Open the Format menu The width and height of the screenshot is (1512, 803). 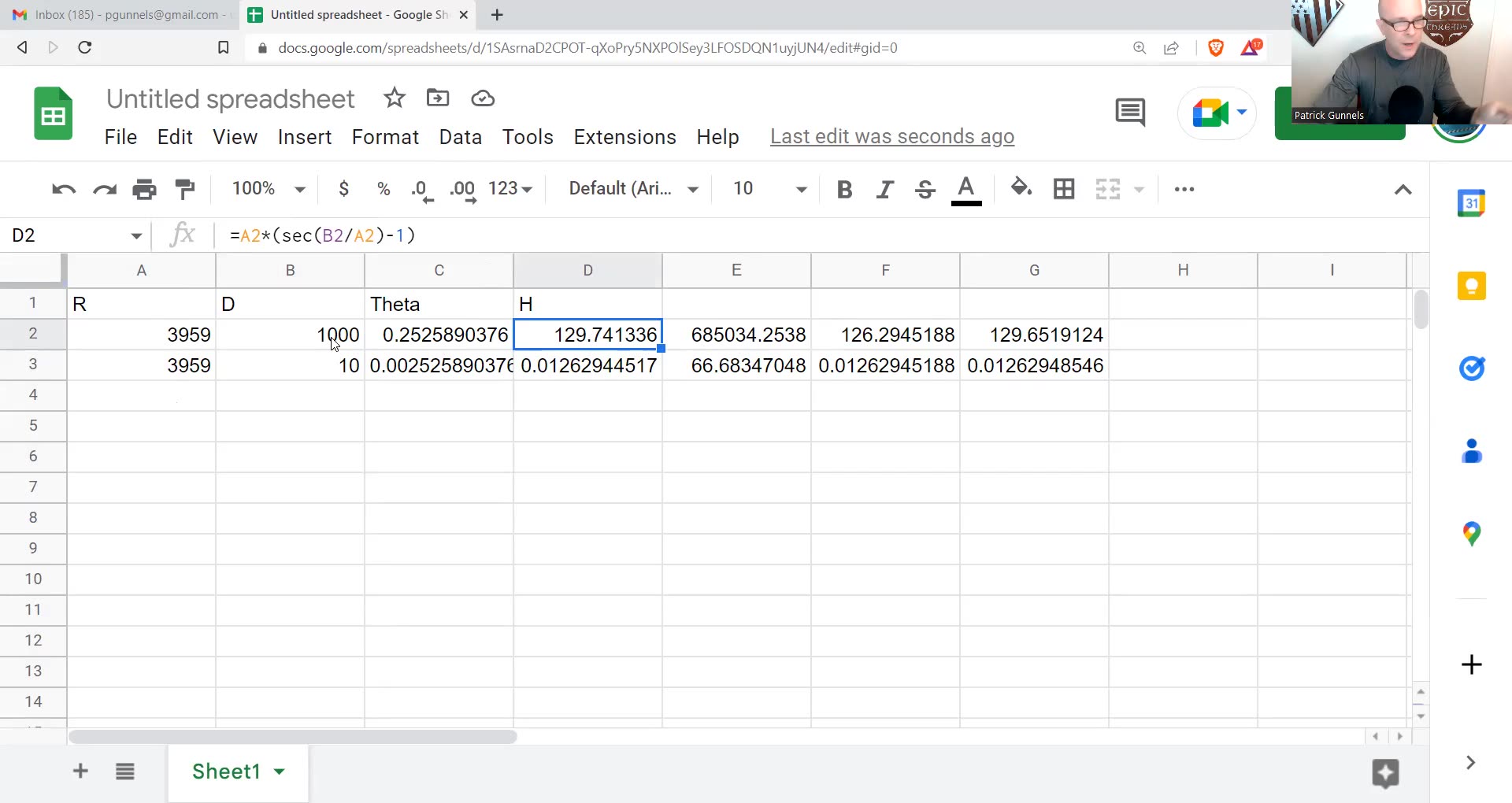click(x=385, y=137)
